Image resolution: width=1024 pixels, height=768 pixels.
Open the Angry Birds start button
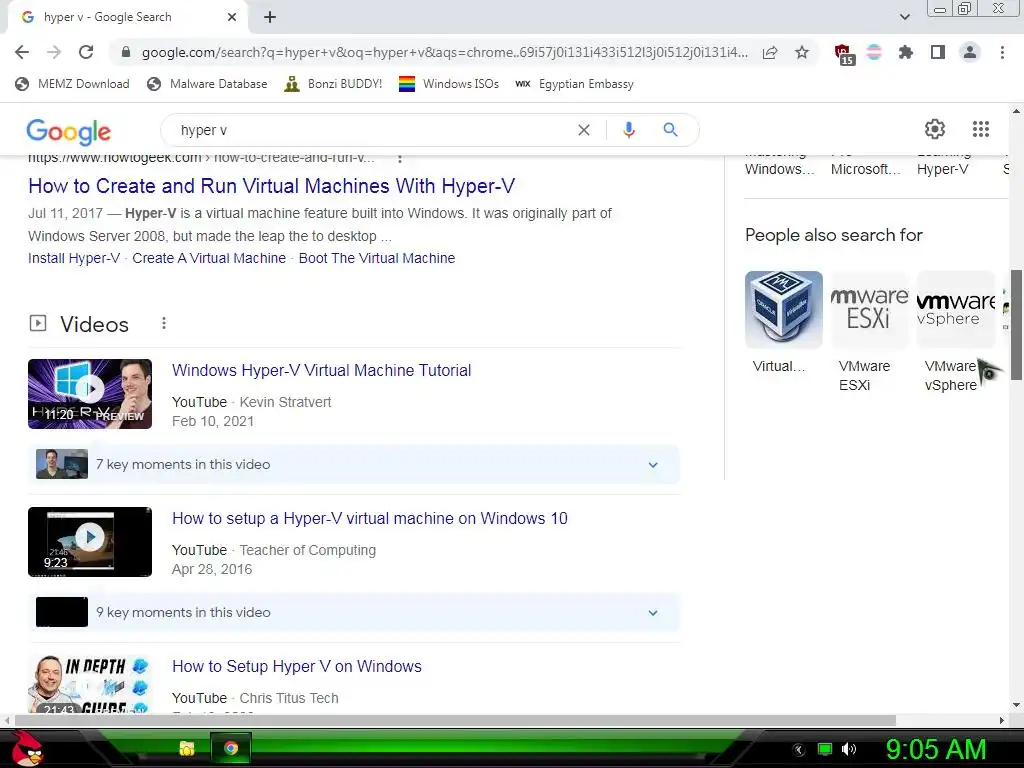pos(26,748)
